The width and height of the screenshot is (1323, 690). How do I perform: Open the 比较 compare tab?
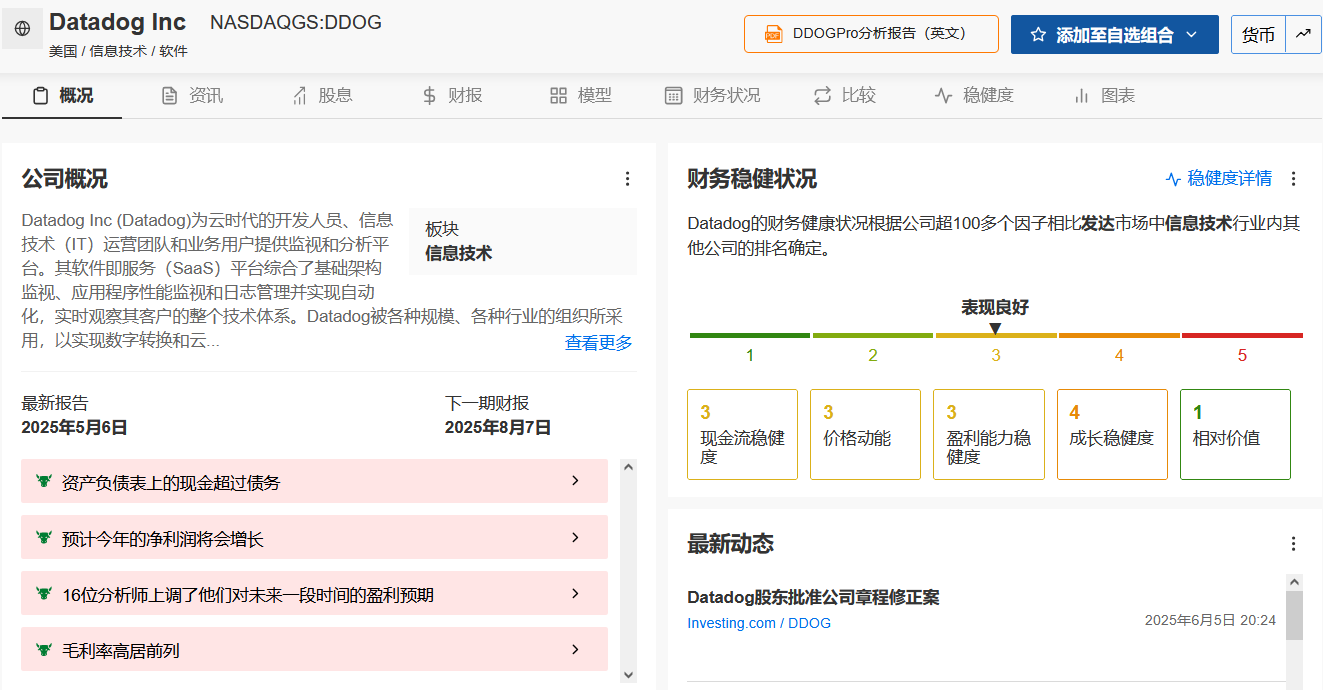point(845,96)
